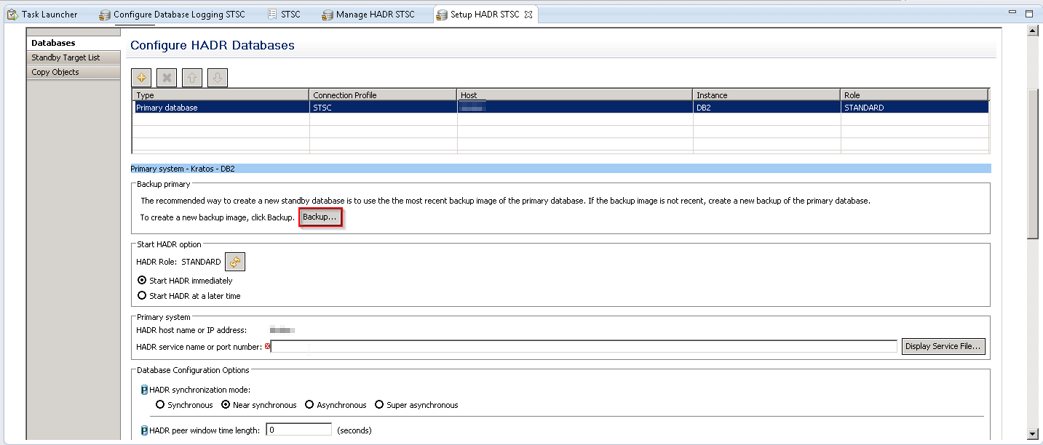Click the move up arrow icon
Image resolution: width=1043 pixels, height=445 pixels.
(x=193, y=77)
